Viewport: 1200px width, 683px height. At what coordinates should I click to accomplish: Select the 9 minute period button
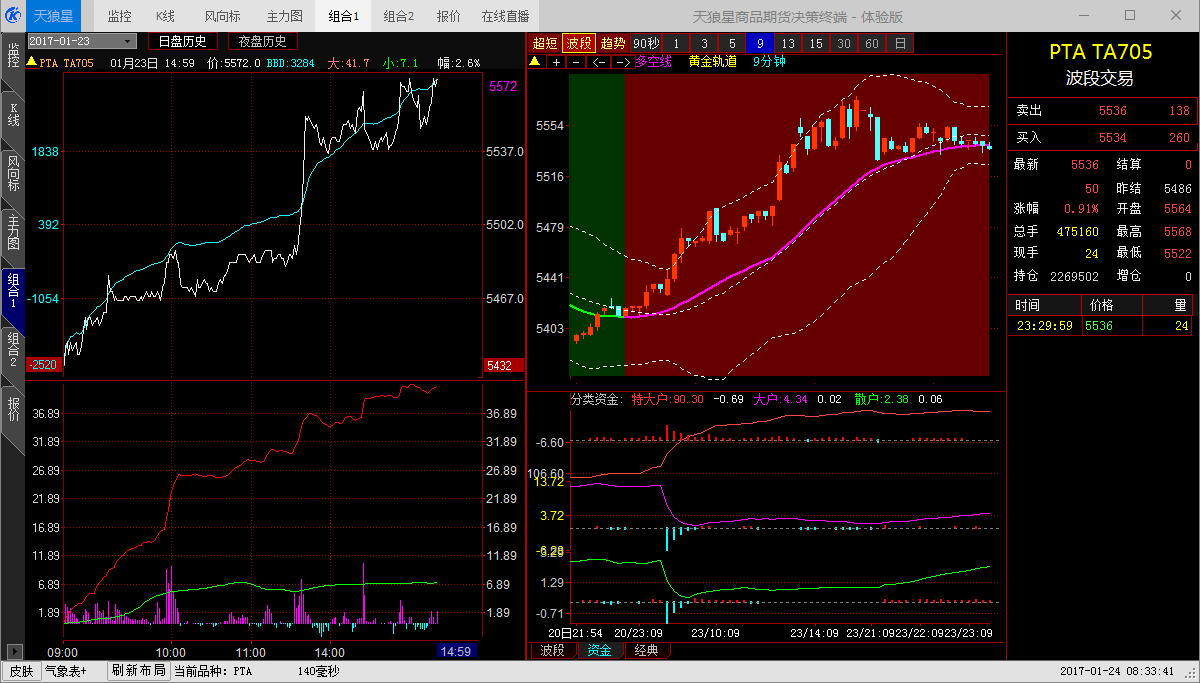pyautogui.click(x=761, y=43)
